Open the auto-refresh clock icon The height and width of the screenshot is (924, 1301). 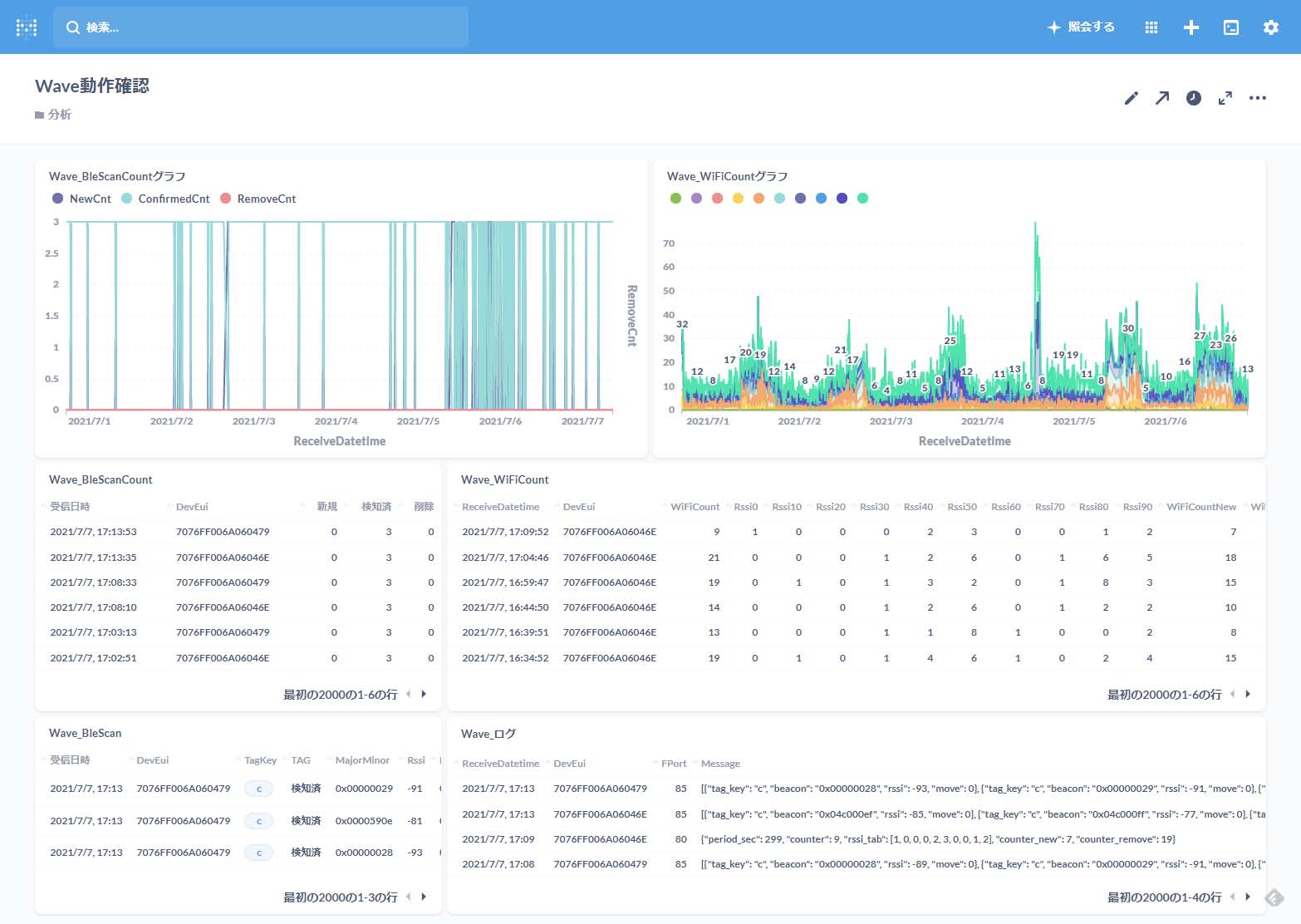[1193, 98]
